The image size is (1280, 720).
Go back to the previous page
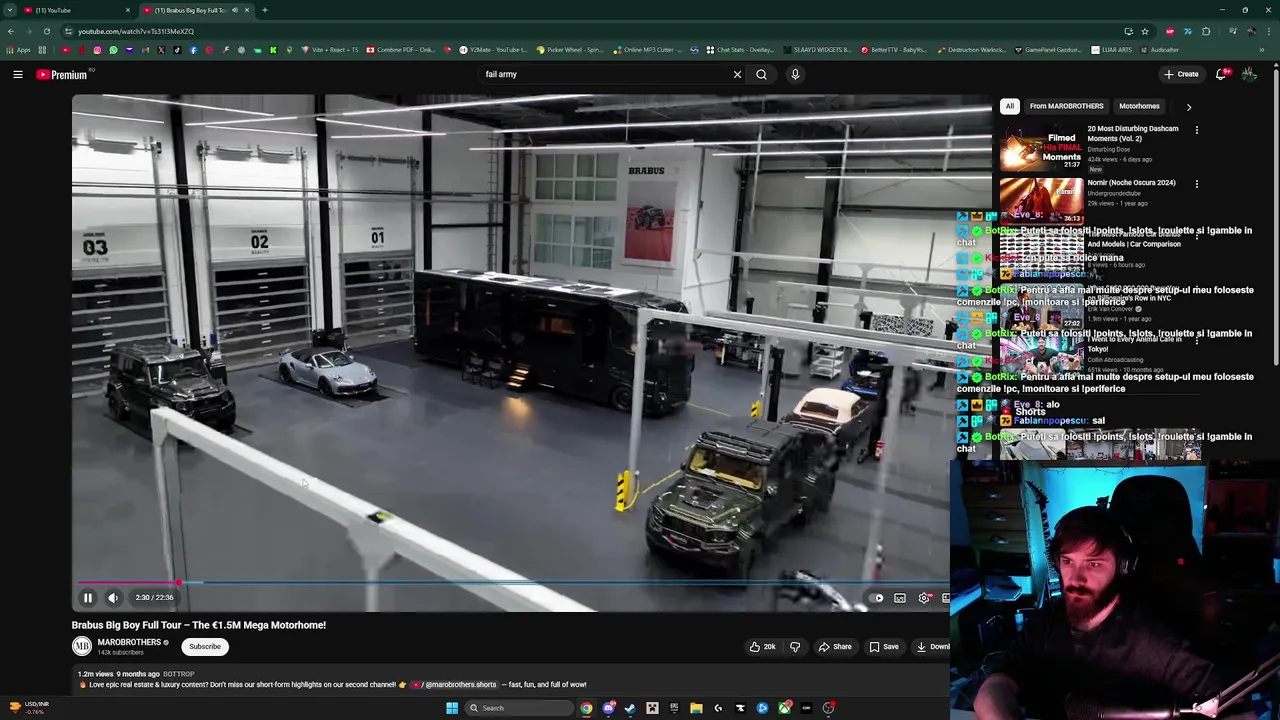[x=11, y=31]
